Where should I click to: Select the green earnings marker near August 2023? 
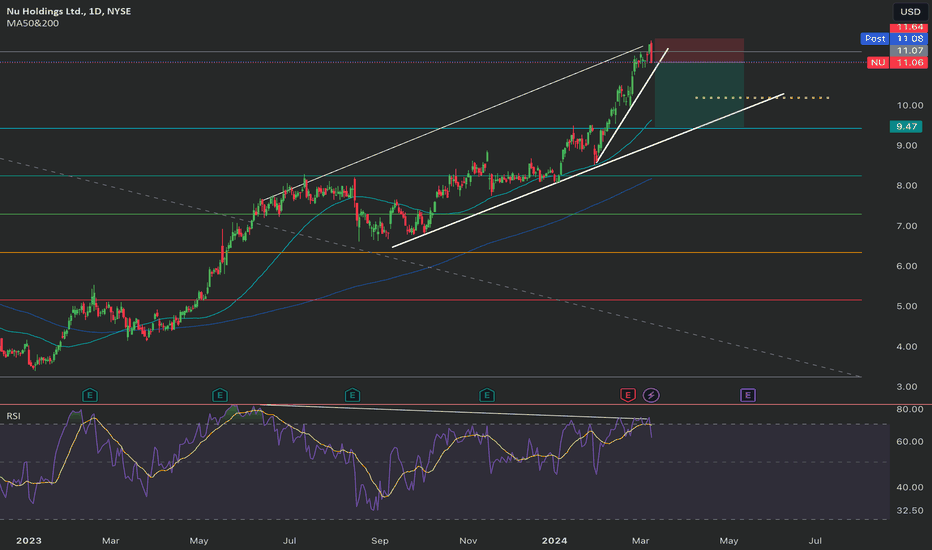coord(352,395)
